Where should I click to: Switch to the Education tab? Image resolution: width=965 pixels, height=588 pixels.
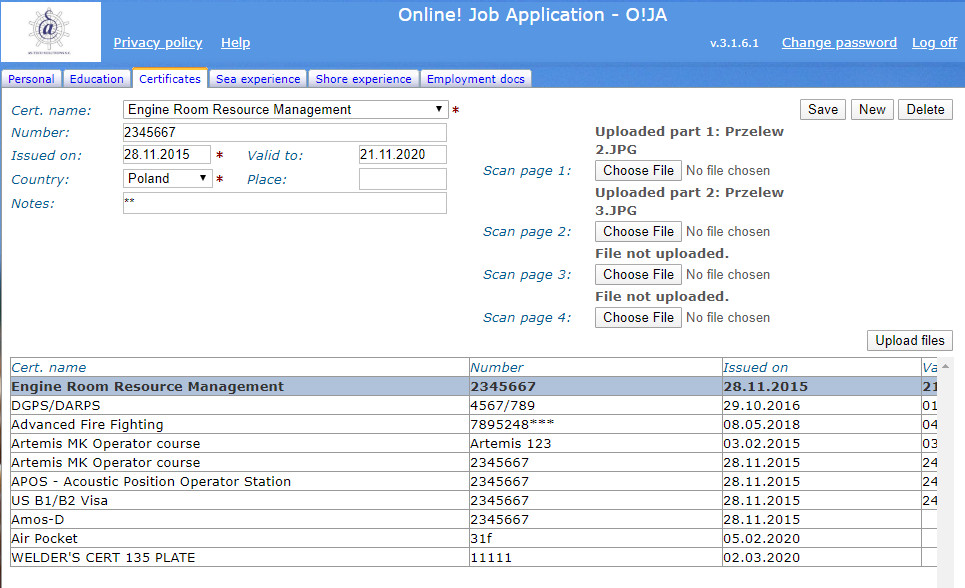pos(97,79)
